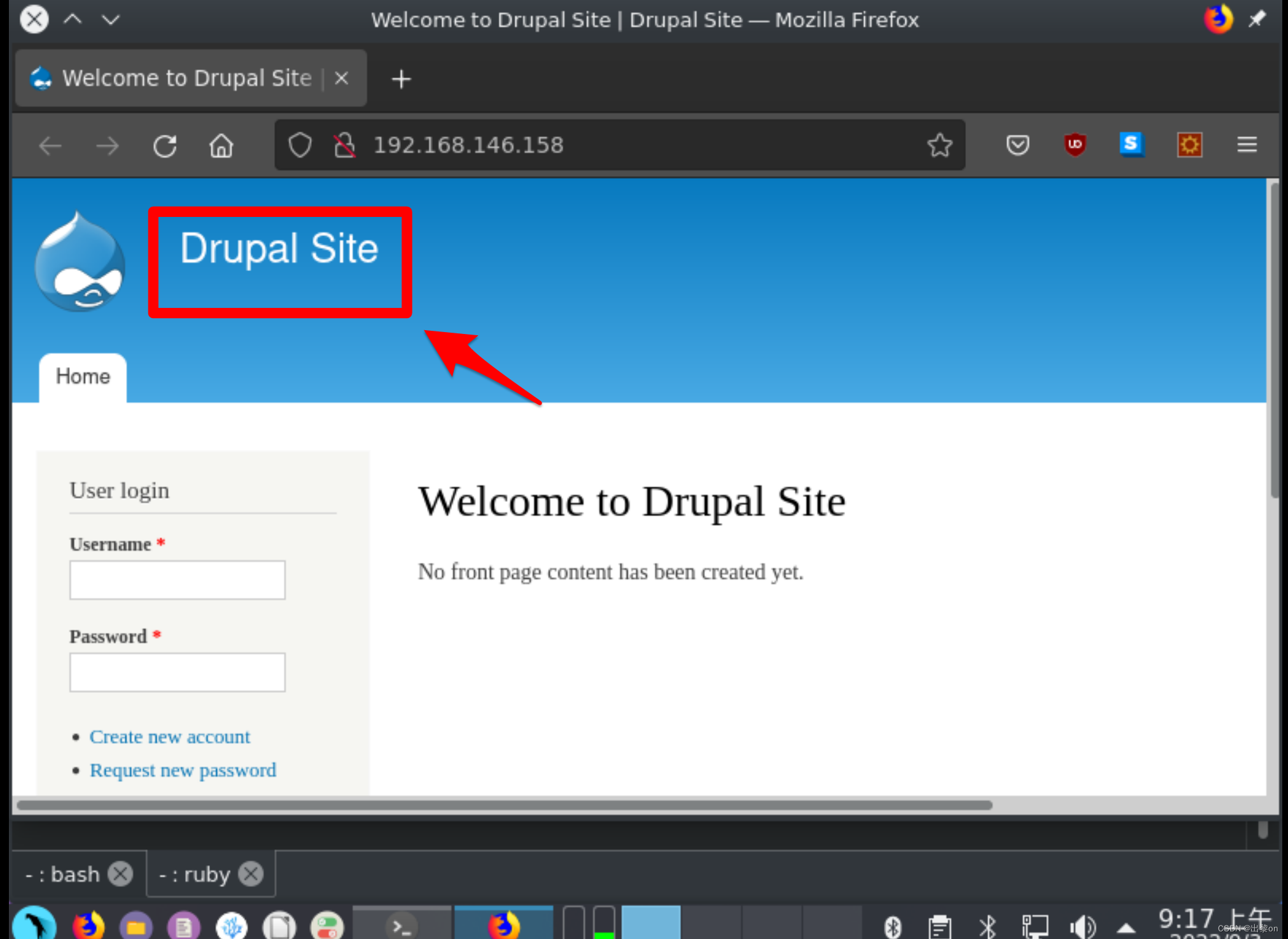Image resolution: width=1288 pixels, height=939 pixels.
Task: Click the window down-arrow button in title bar
Action: [111, 19]
